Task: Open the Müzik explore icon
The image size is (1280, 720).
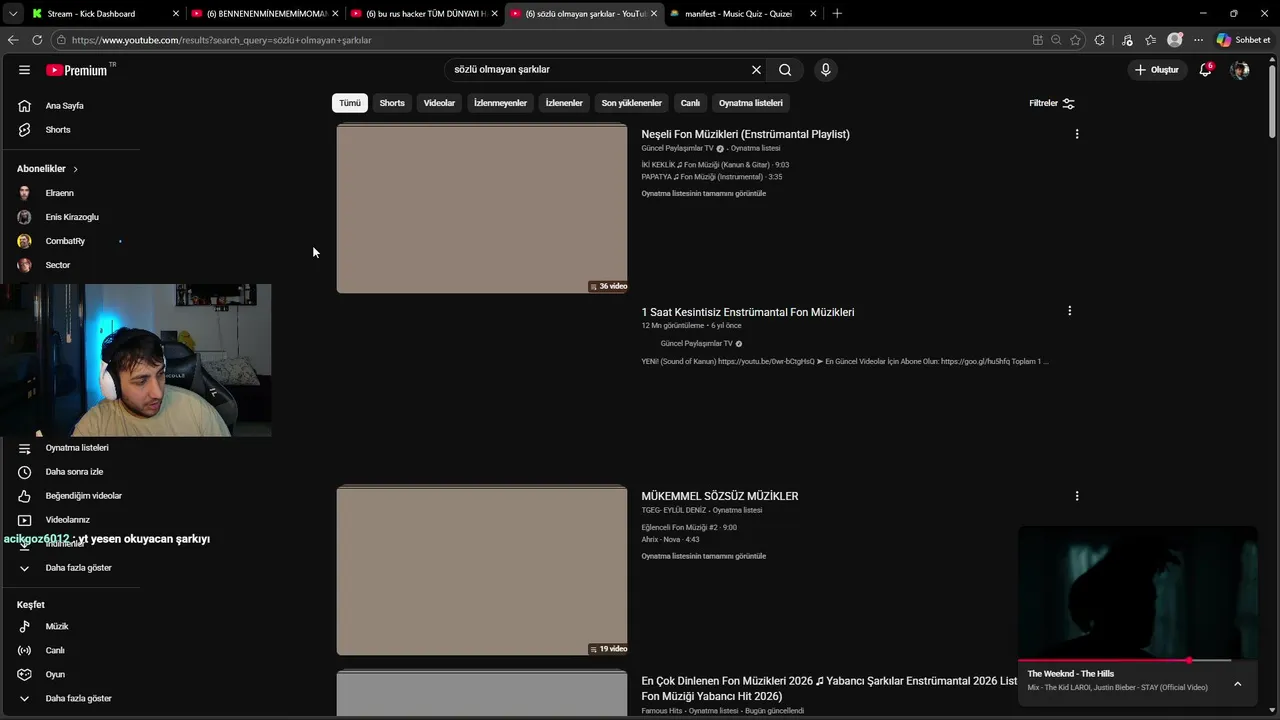Action: [x=24, y=626]
